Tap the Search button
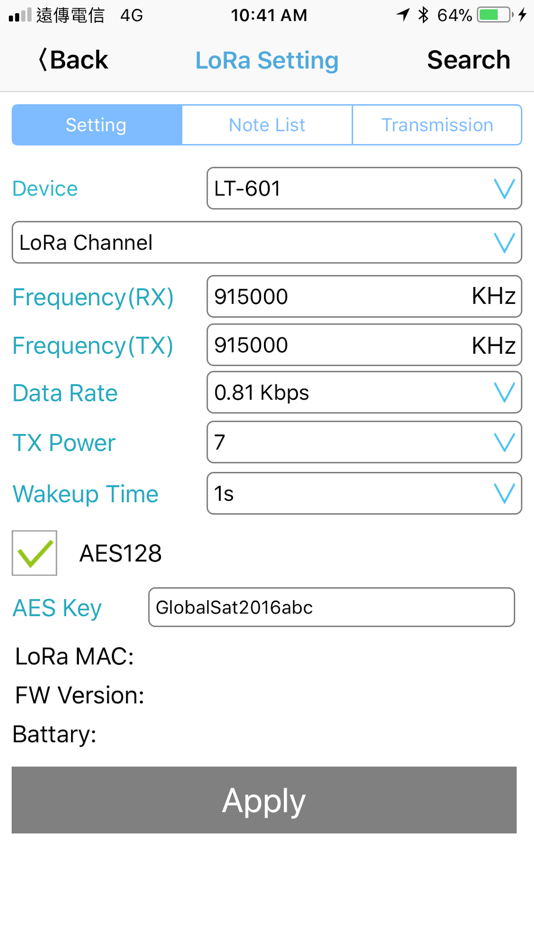534x950 pixels. pos(469,60)
